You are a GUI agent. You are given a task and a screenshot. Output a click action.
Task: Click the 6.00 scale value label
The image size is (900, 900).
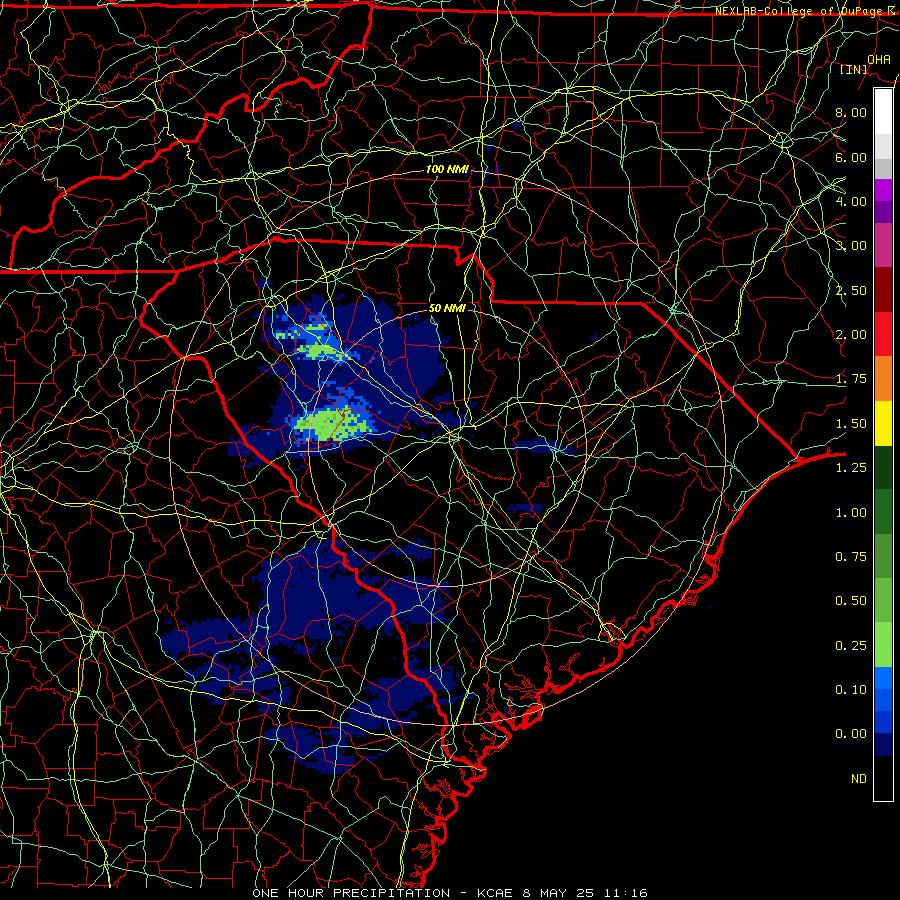point(851,157)
